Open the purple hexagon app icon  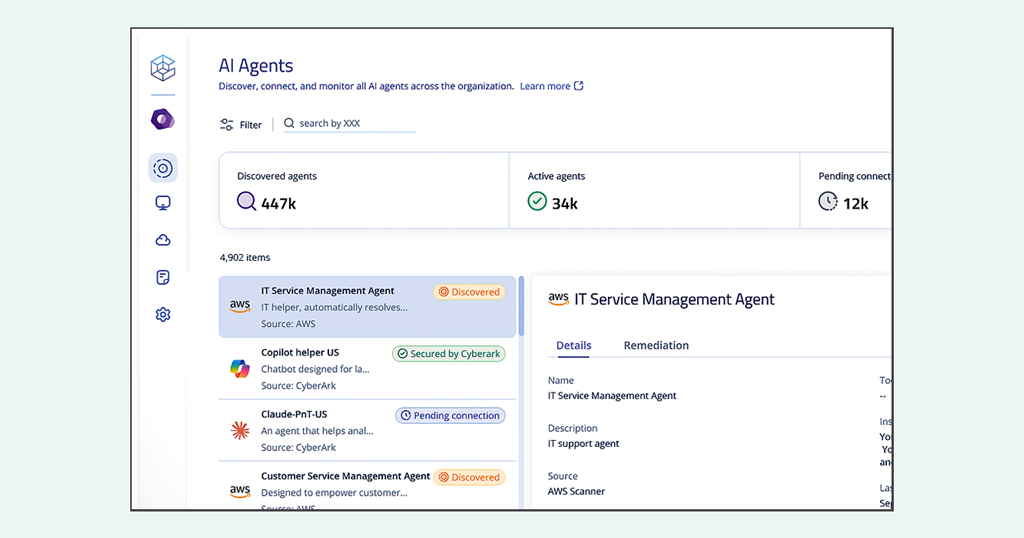coord(163,120)
